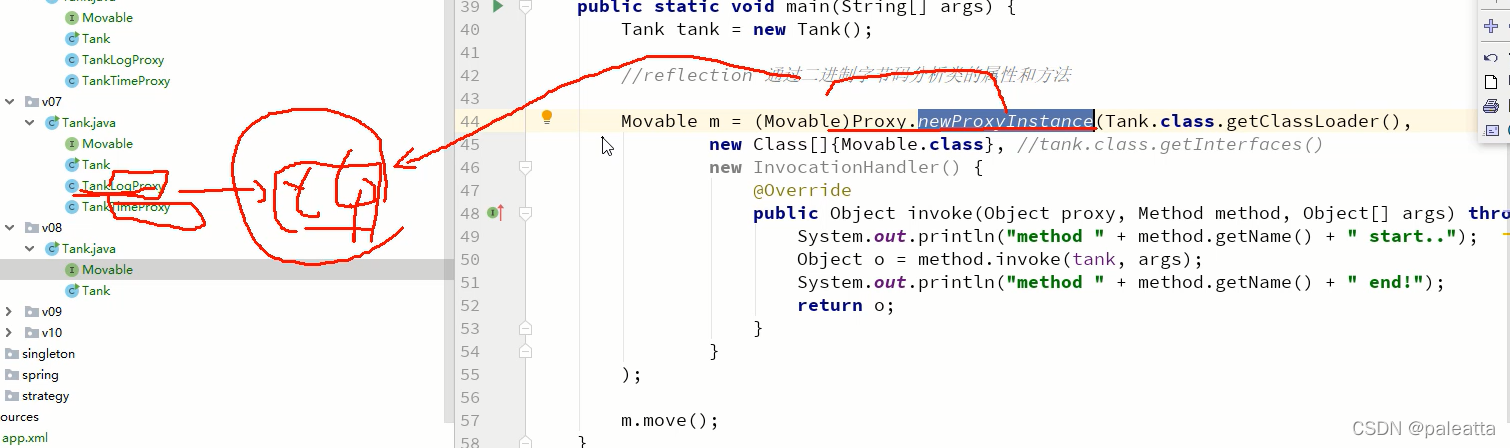Viewport: 1510px width, 448px height.
Task: Select the v07 package label
Action: pos(51,101)
